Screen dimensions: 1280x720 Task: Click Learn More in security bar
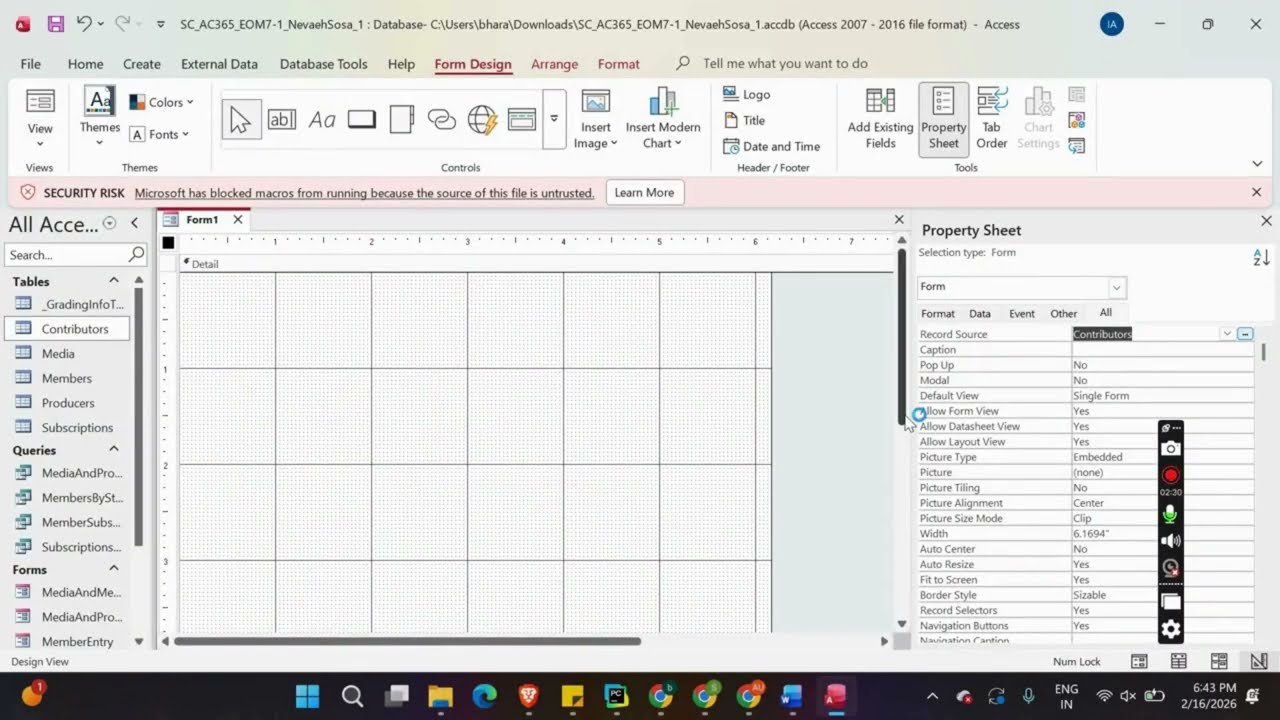[644, 193]
